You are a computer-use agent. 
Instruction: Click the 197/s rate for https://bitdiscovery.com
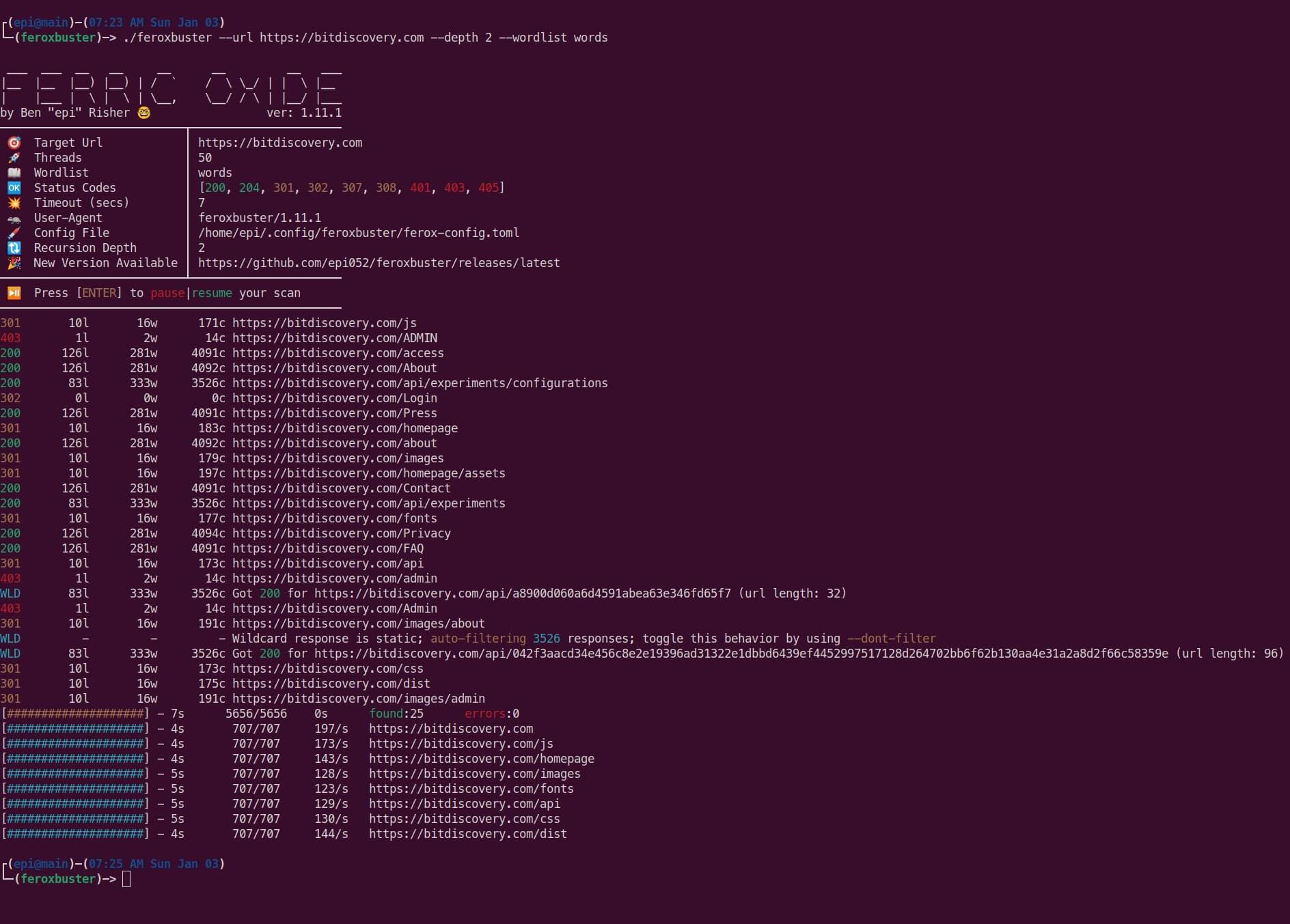[x=331, y=729]
